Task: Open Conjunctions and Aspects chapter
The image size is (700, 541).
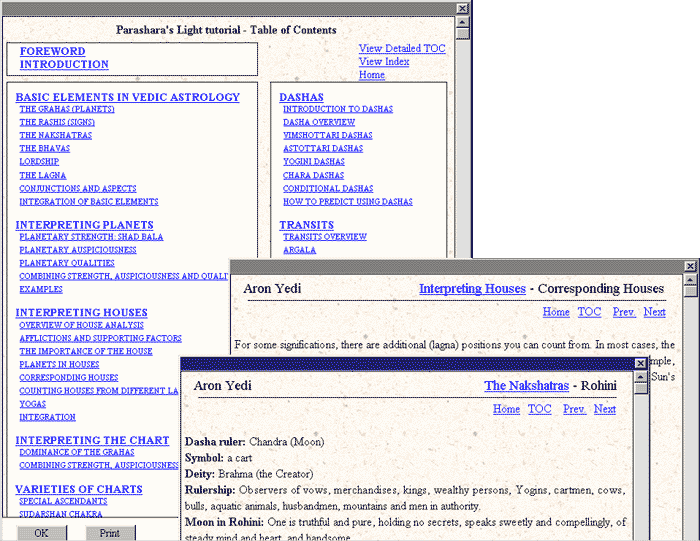Action: point(78,188)
